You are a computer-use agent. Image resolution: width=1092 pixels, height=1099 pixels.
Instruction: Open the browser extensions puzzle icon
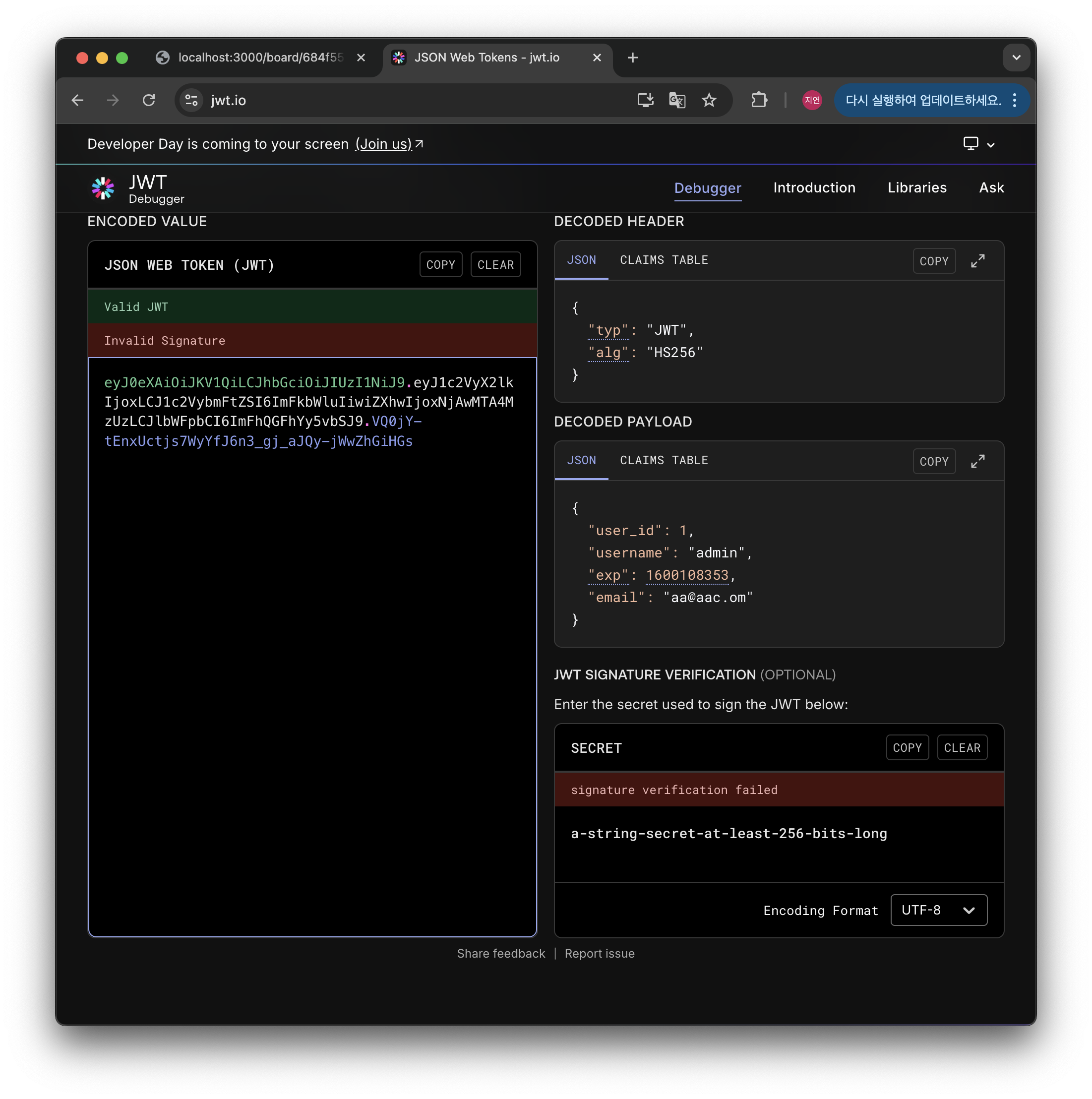[x=759, y=101]
